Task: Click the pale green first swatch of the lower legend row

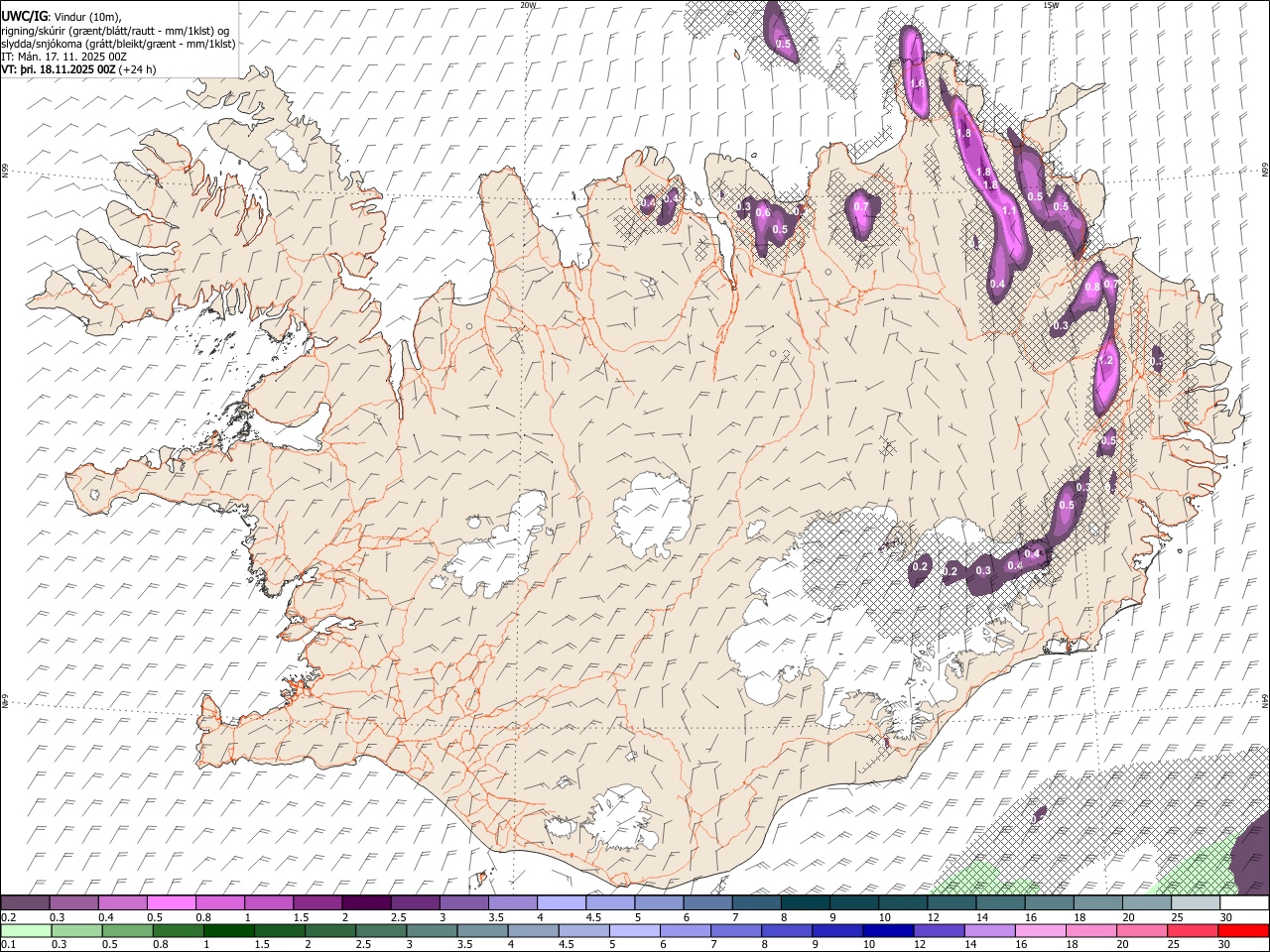Action: [25, 930]
